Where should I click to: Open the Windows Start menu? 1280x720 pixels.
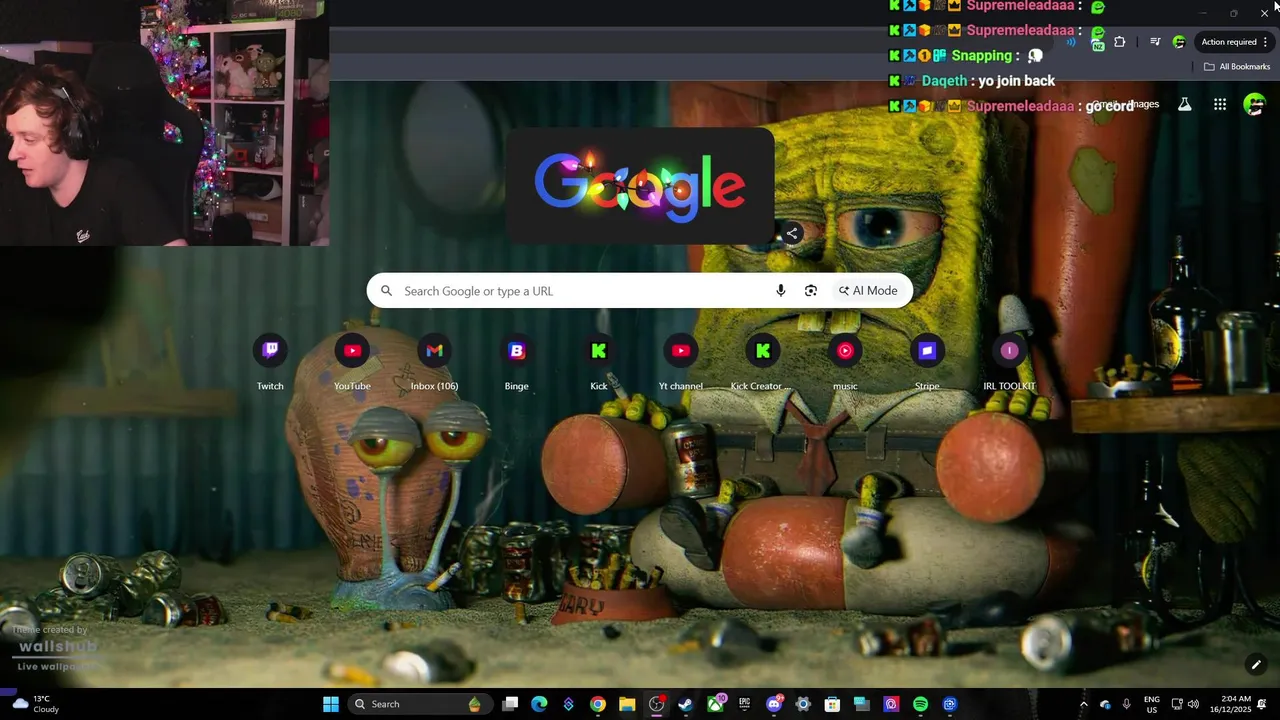[331, 704]
